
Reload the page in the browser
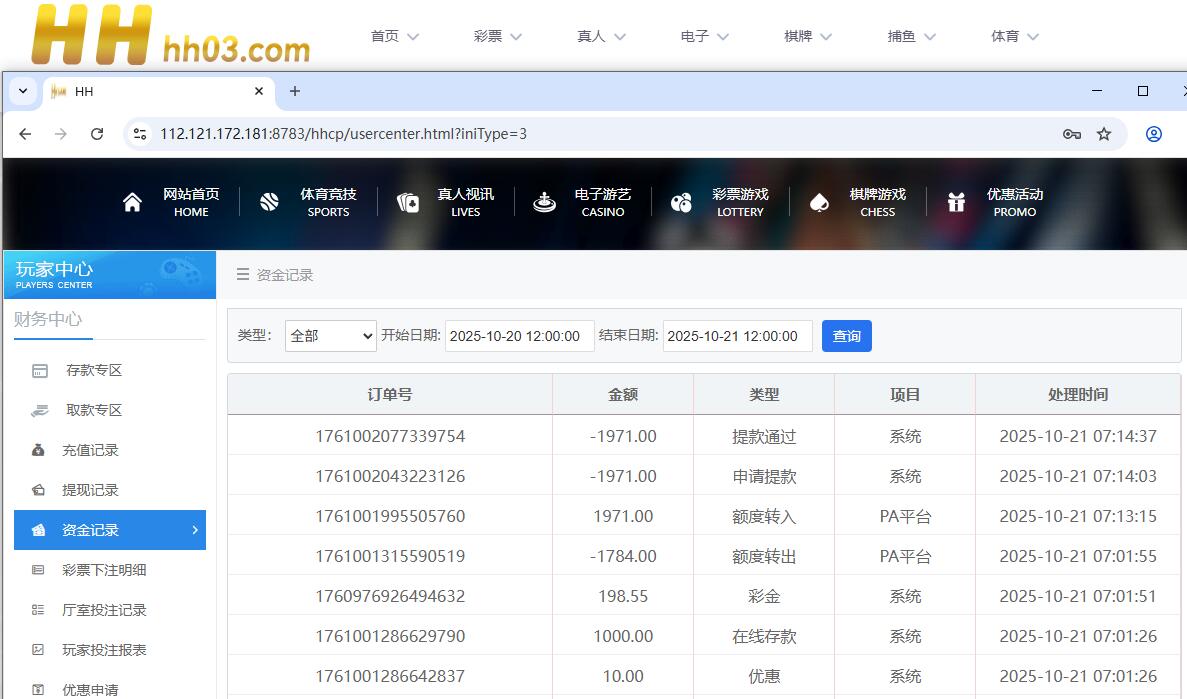pyautogui.click(x=97, y=134)
